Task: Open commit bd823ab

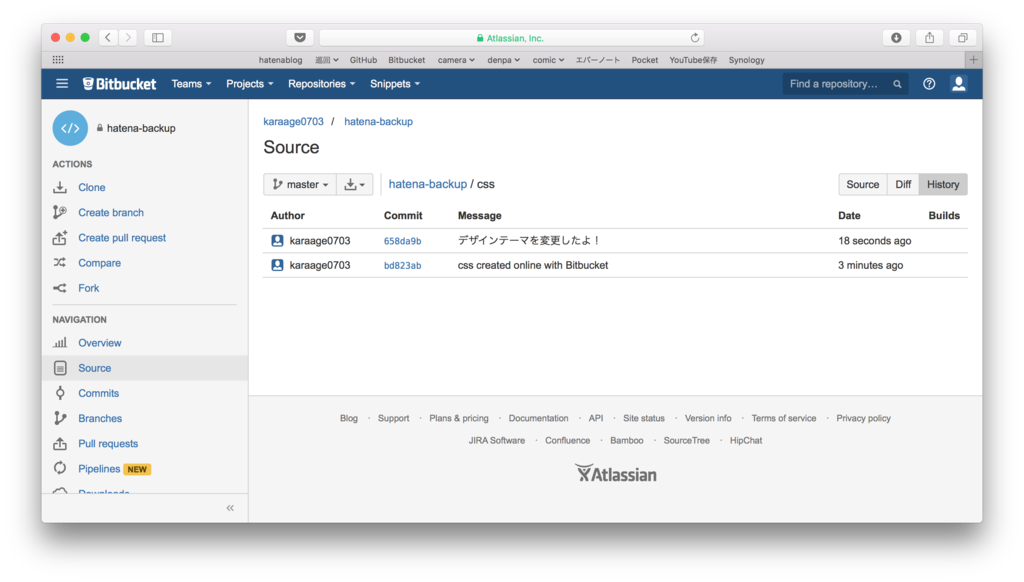Action: coord(402,265)
